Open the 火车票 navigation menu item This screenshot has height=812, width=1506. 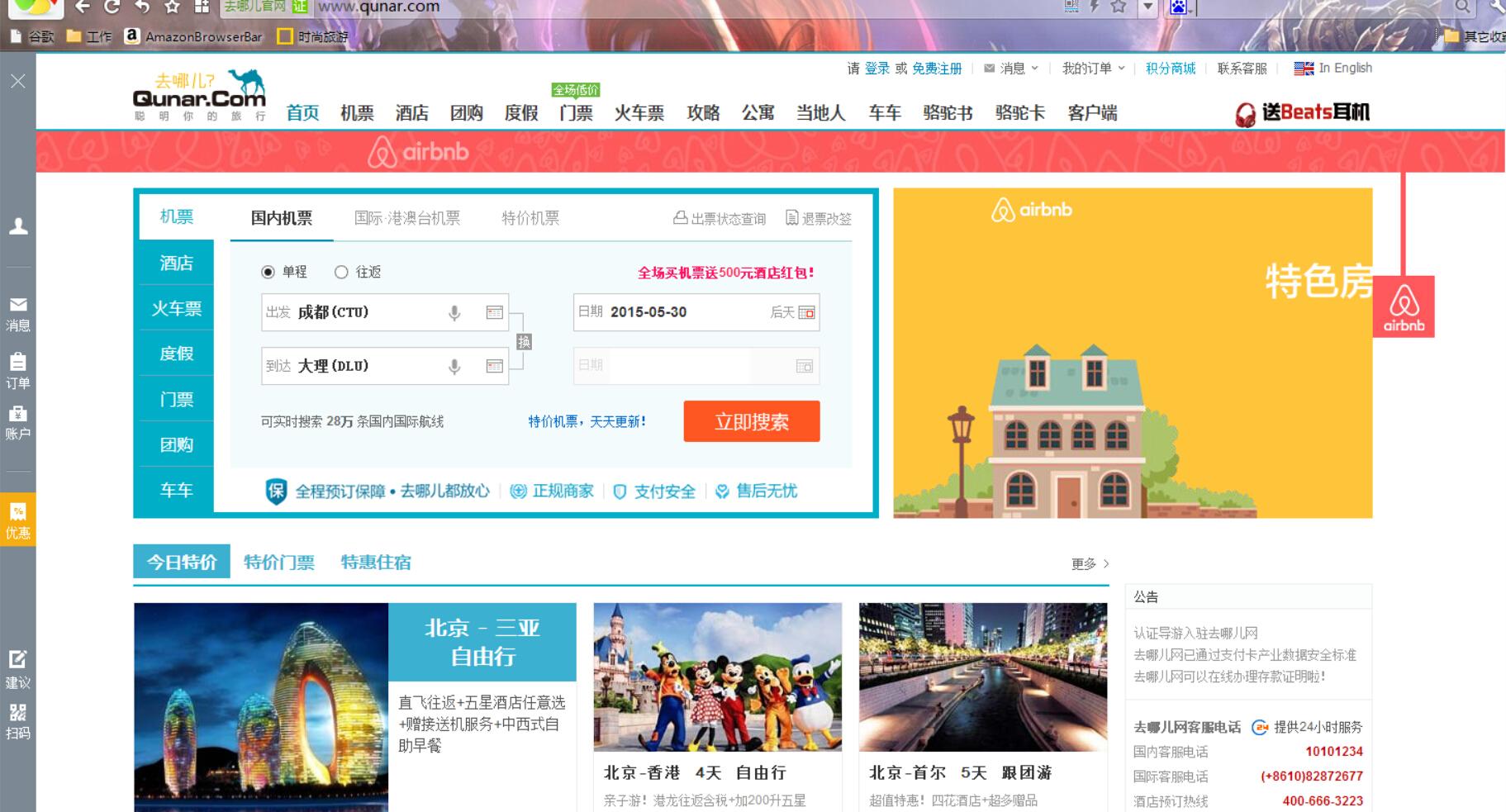(x=640, y=113)
